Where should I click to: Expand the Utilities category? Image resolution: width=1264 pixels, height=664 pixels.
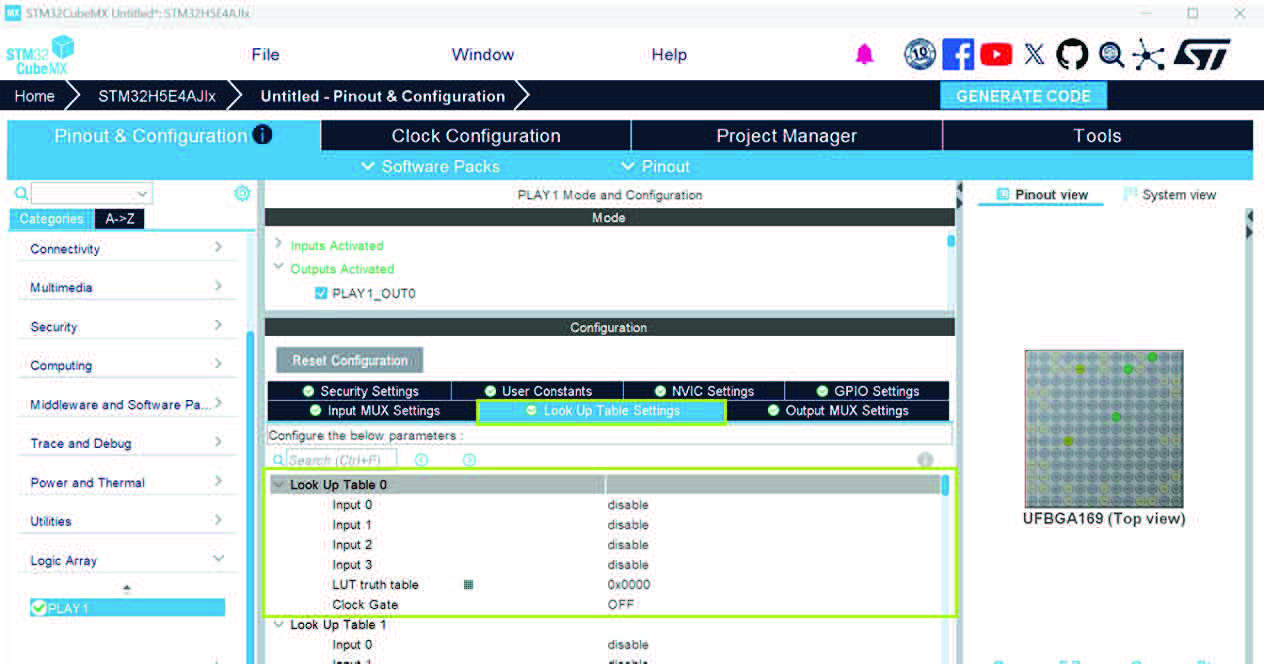pyautogui.click(x=218, y=520)
